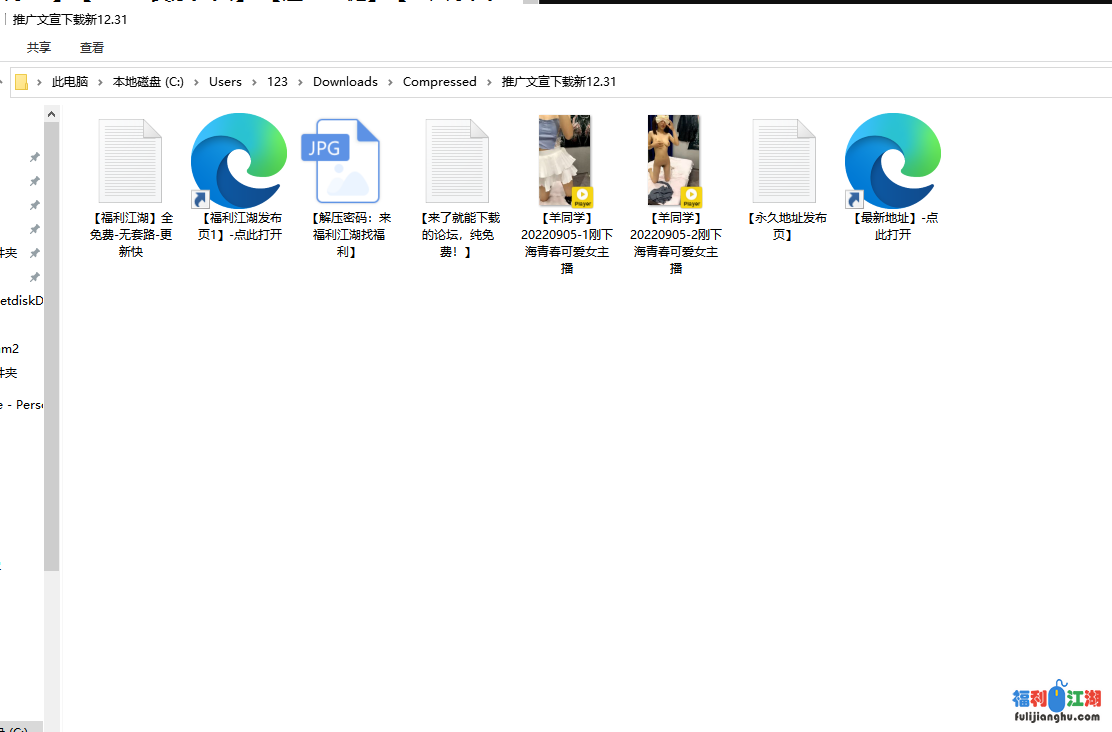Screen dimensions: 1112x732
Task: Expand the chevron after Users in breadcrumb
Action: tap(255, 82)
